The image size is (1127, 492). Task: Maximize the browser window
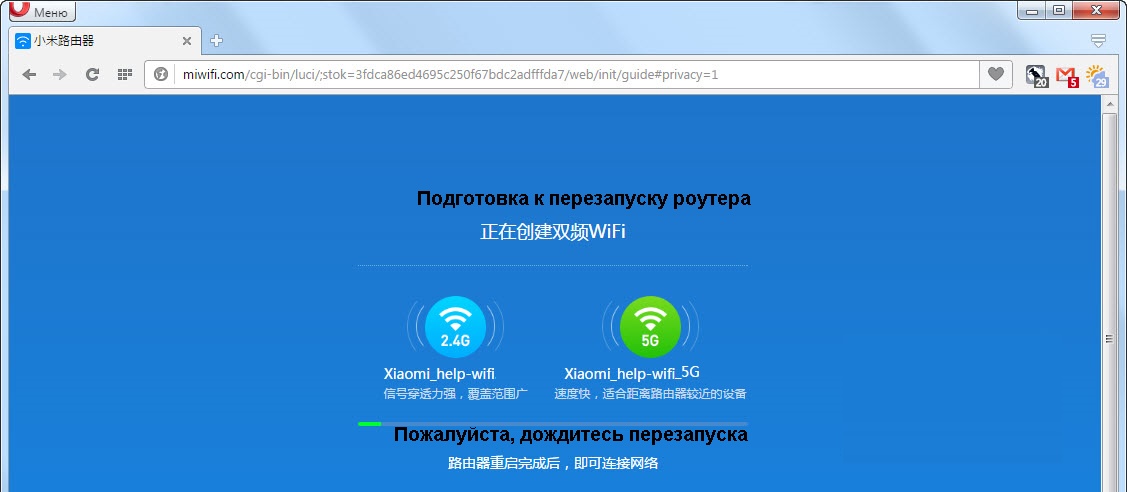coord(1058,10)
